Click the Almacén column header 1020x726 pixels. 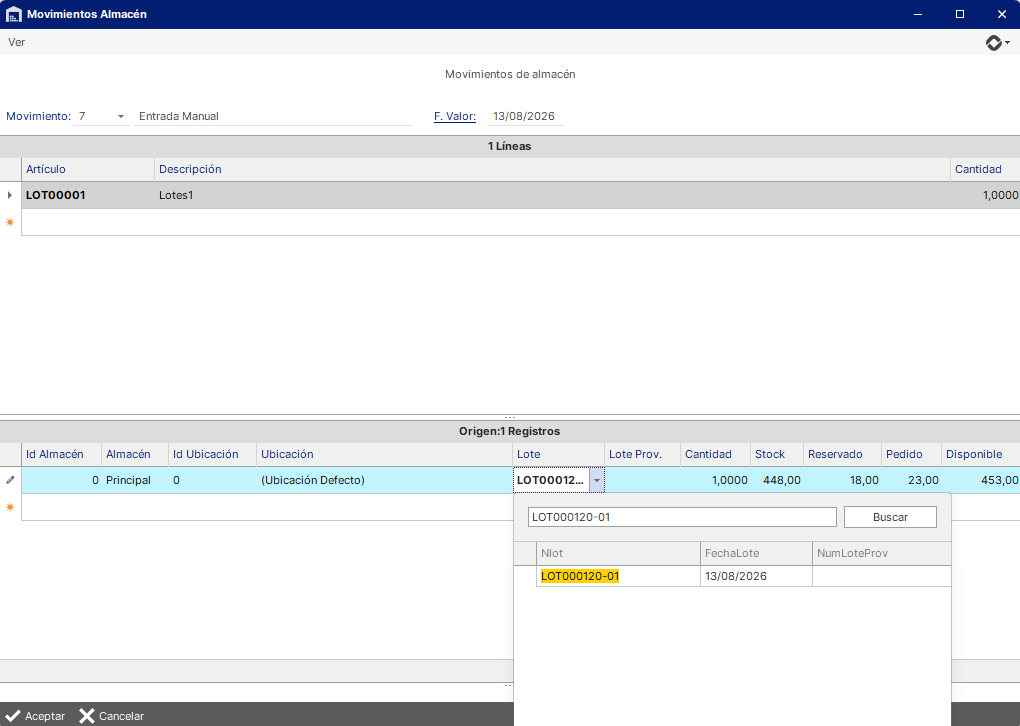tap(135, 454)
